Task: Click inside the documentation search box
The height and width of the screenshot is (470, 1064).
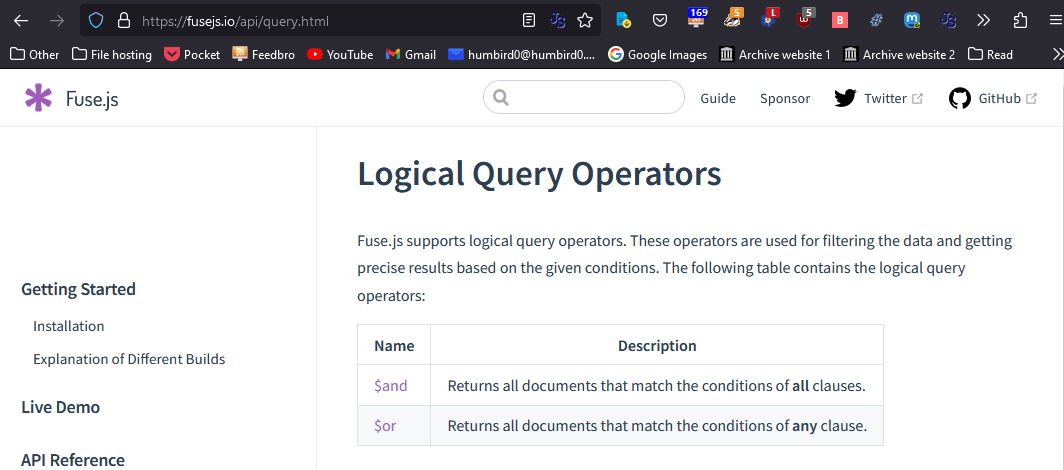Action: click(x=590, y=98)
